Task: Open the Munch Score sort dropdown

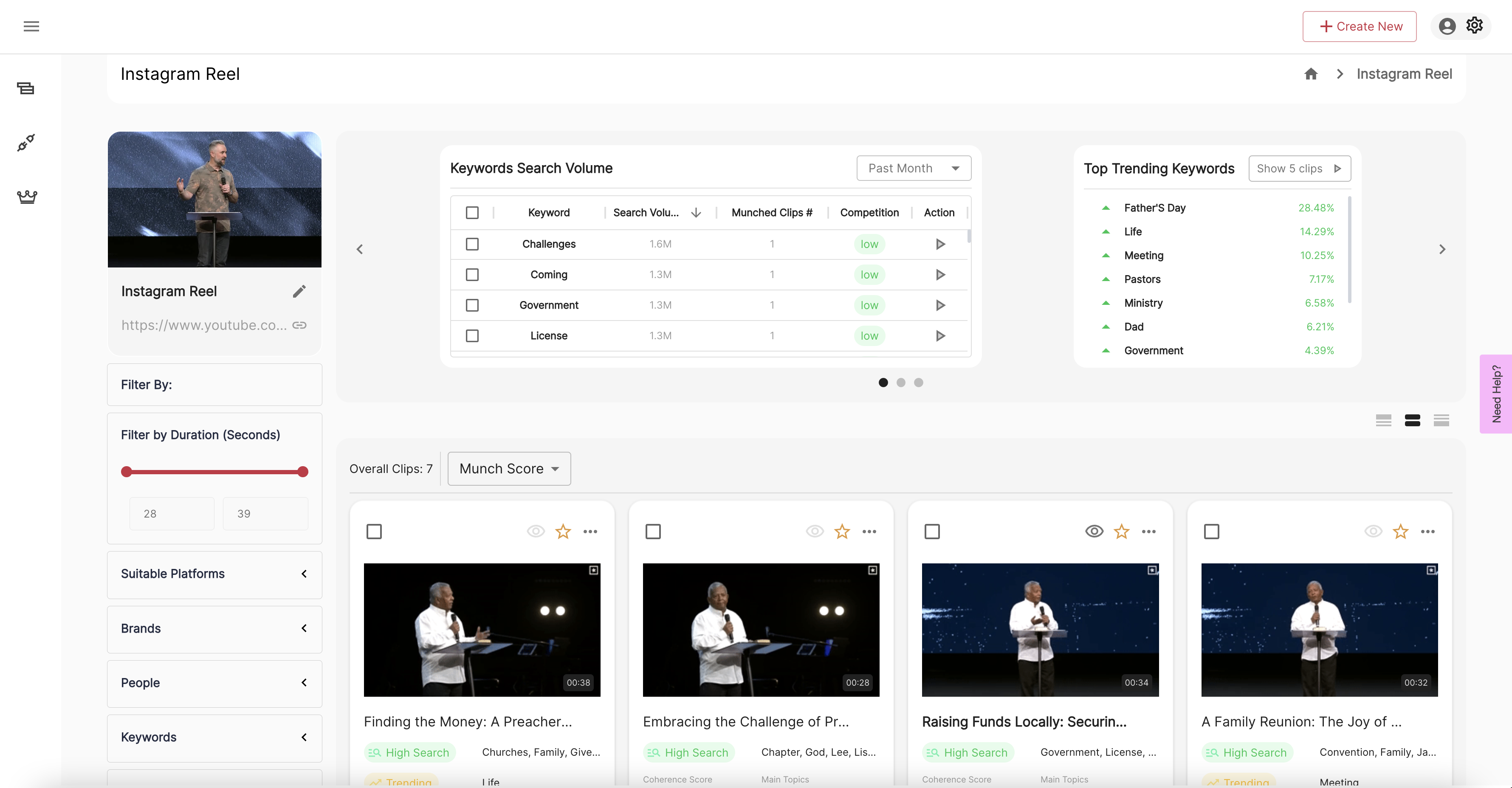Action: click(x=509, y=469)
